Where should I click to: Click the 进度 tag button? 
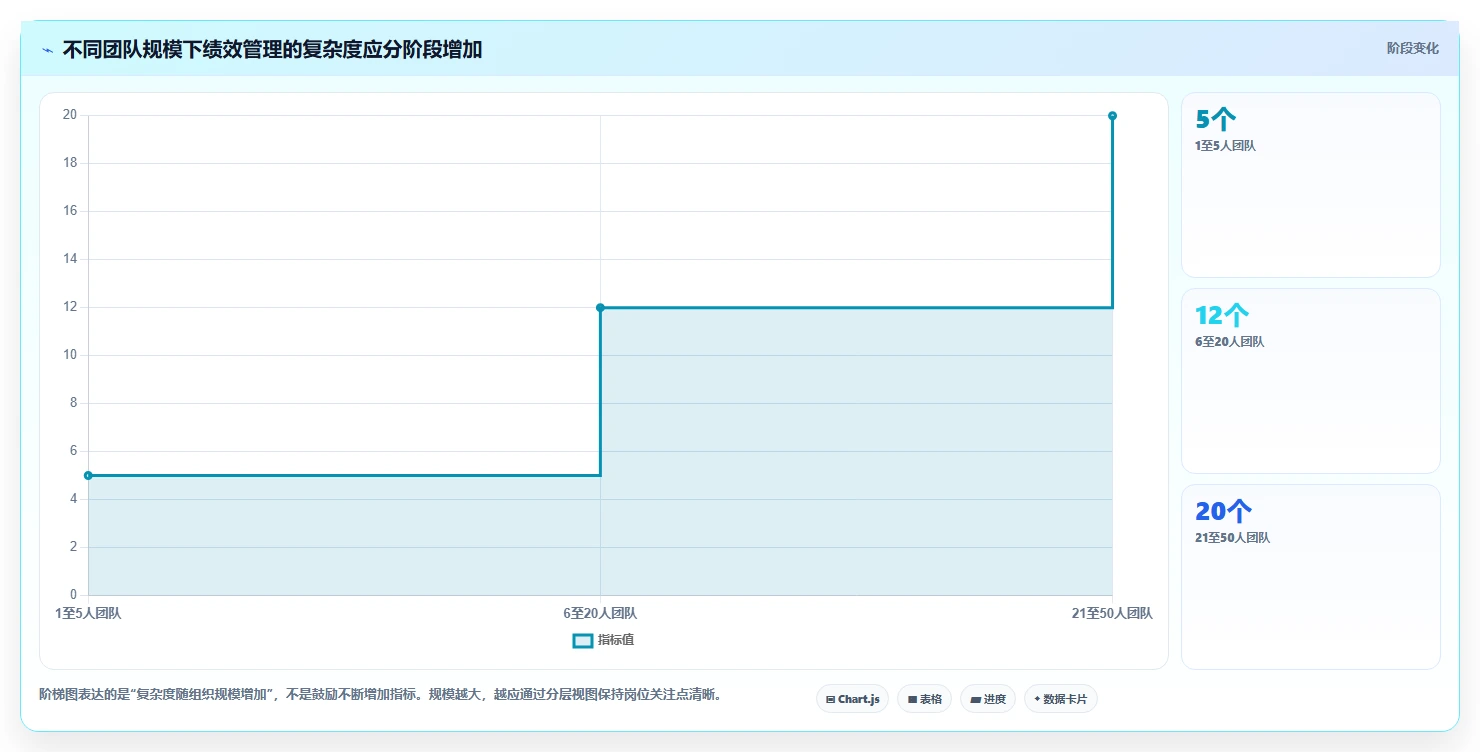pyautogui.click(x=988, y=699)
